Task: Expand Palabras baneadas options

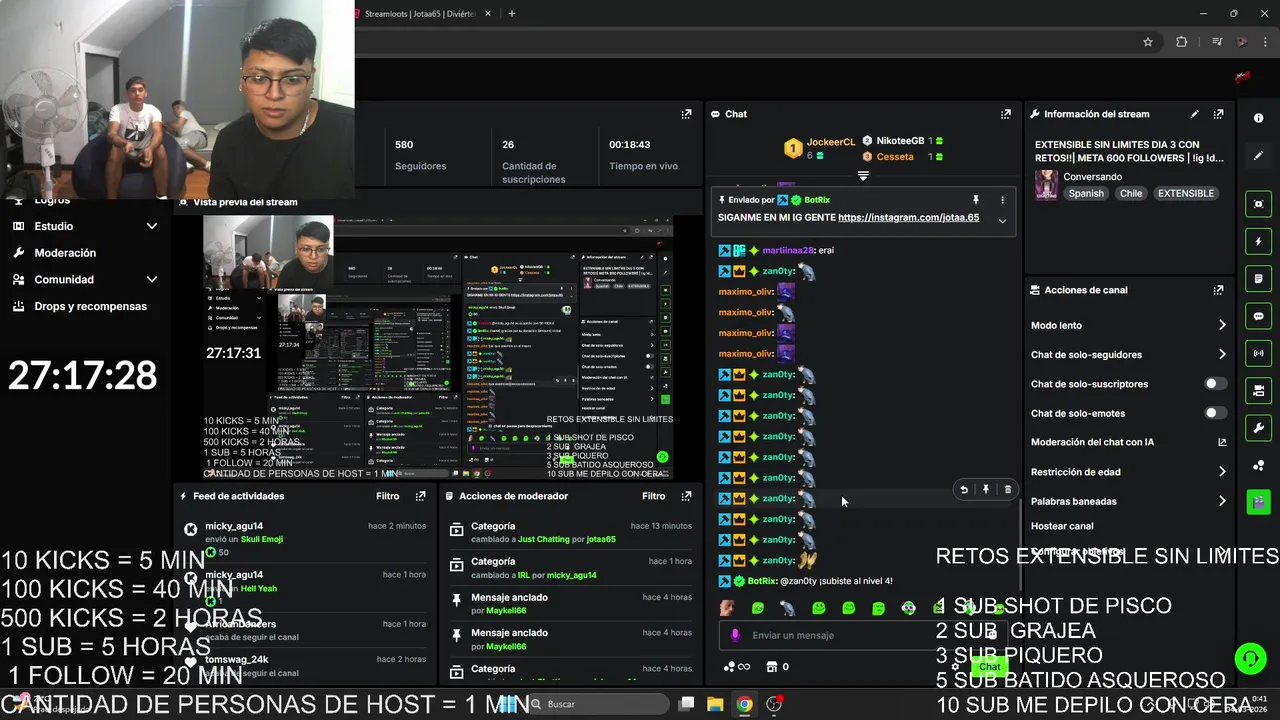Action: [1221, 501]
